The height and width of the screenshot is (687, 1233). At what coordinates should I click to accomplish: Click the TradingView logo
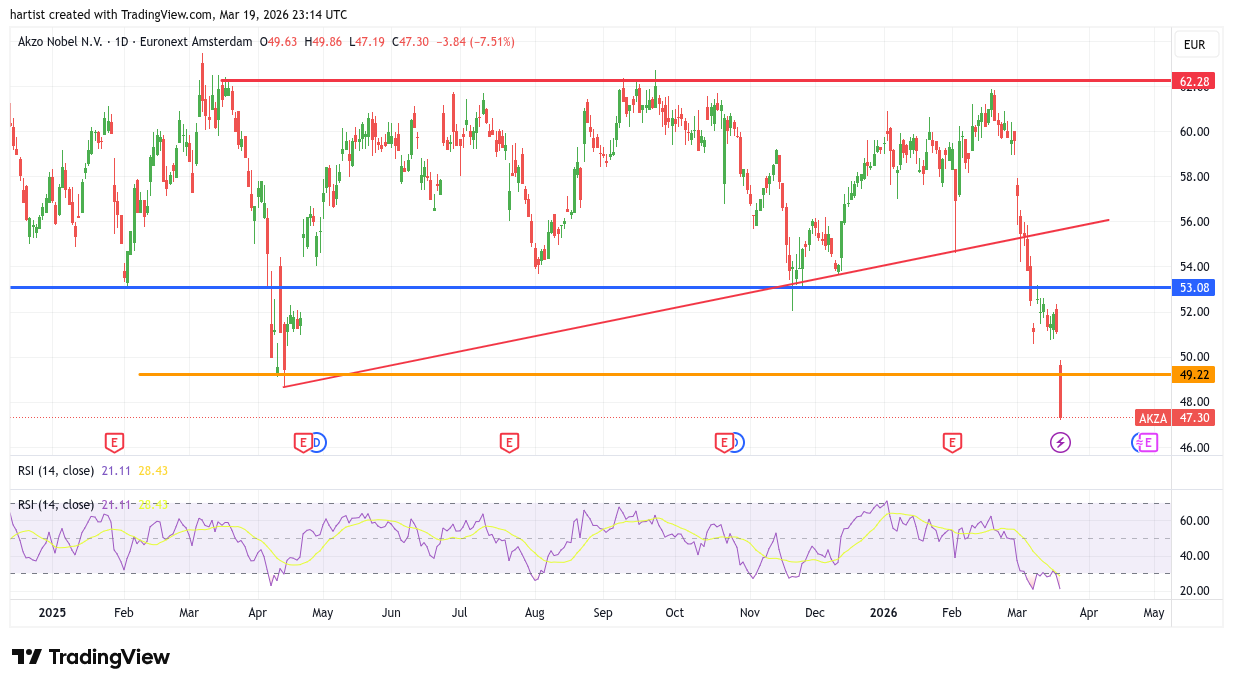91,657
